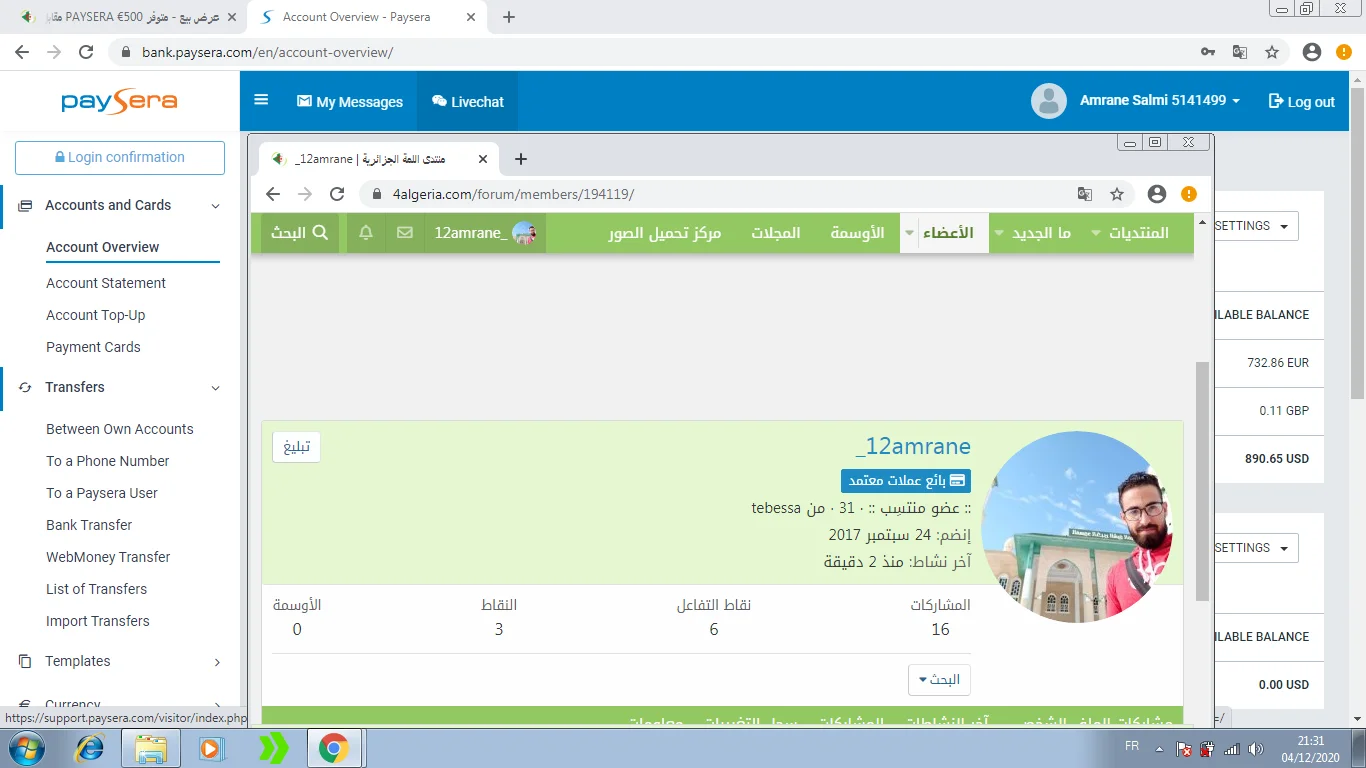The width and height of the screenshot is (1366, 768).
Task: Click the تبليغ report button on profile
Action: [296, 447]
